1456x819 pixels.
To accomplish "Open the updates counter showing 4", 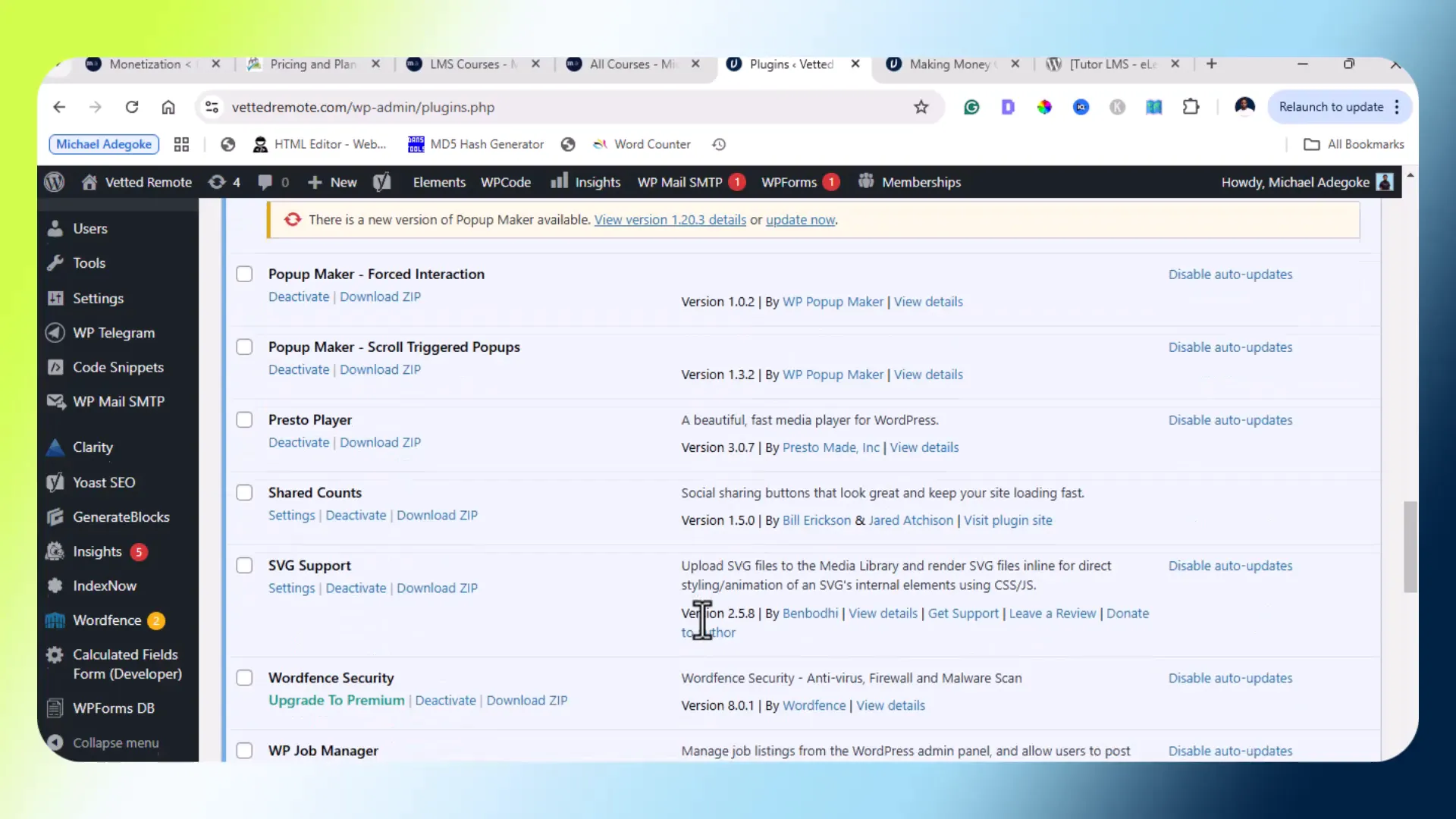I will coord(224,182).
